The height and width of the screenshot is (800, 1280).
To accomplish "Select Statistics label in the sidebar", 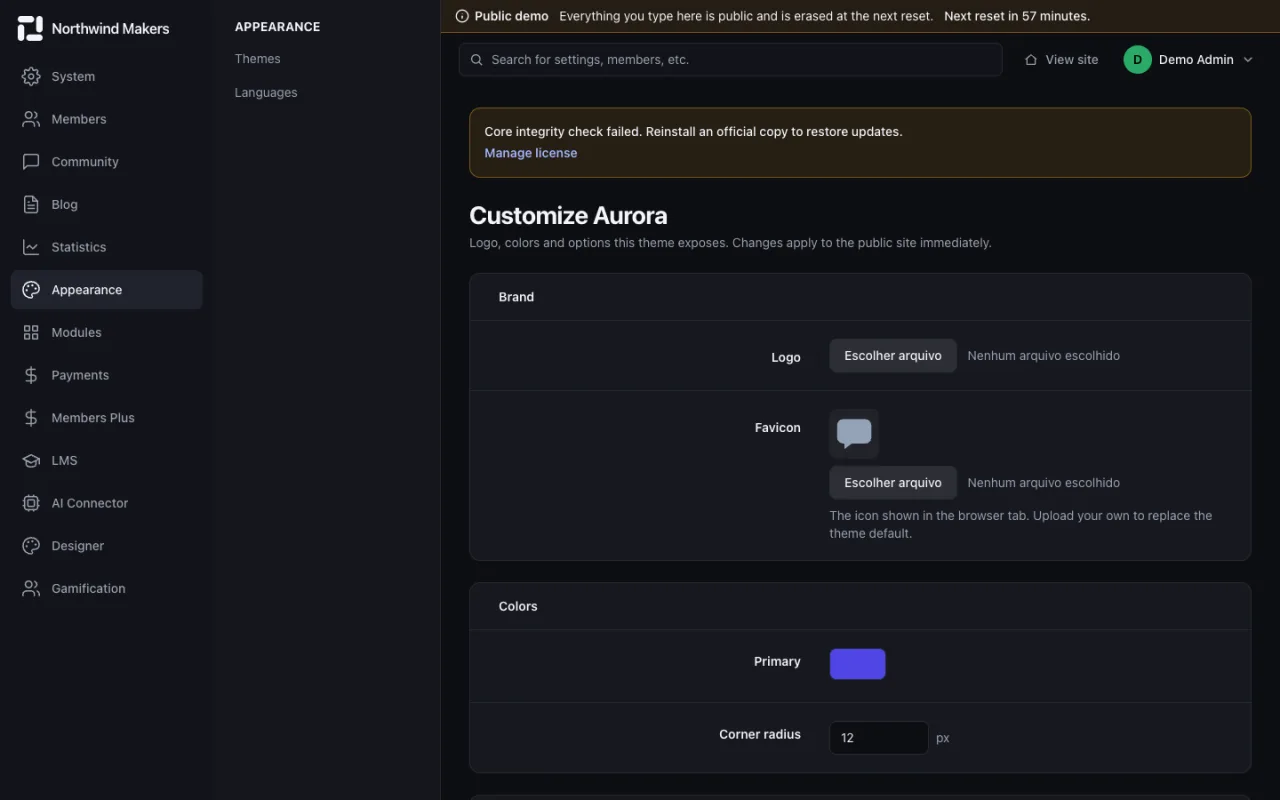I will [79, 247].
